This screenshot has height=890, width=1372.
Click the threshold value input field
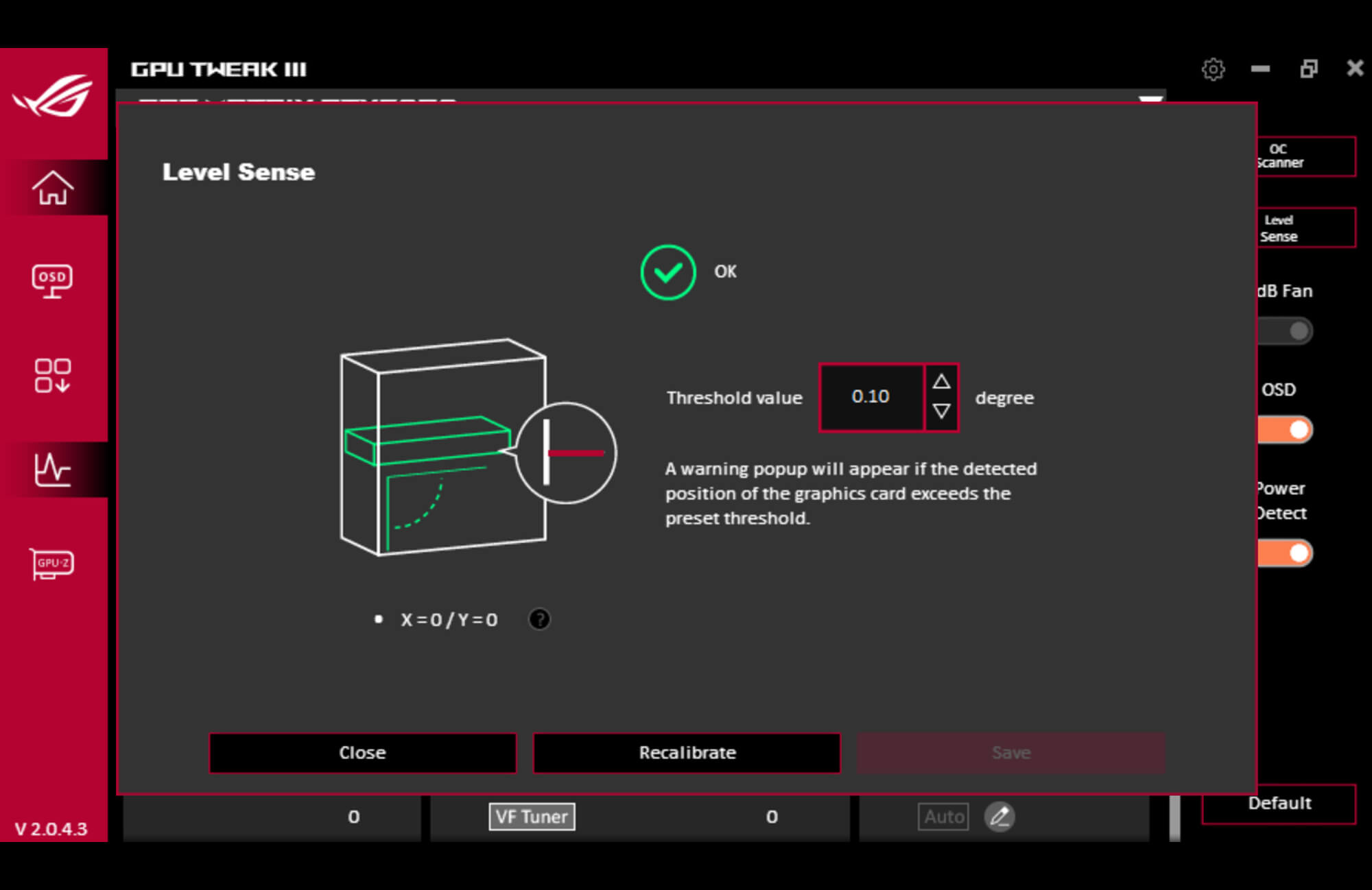pos(871,396)
